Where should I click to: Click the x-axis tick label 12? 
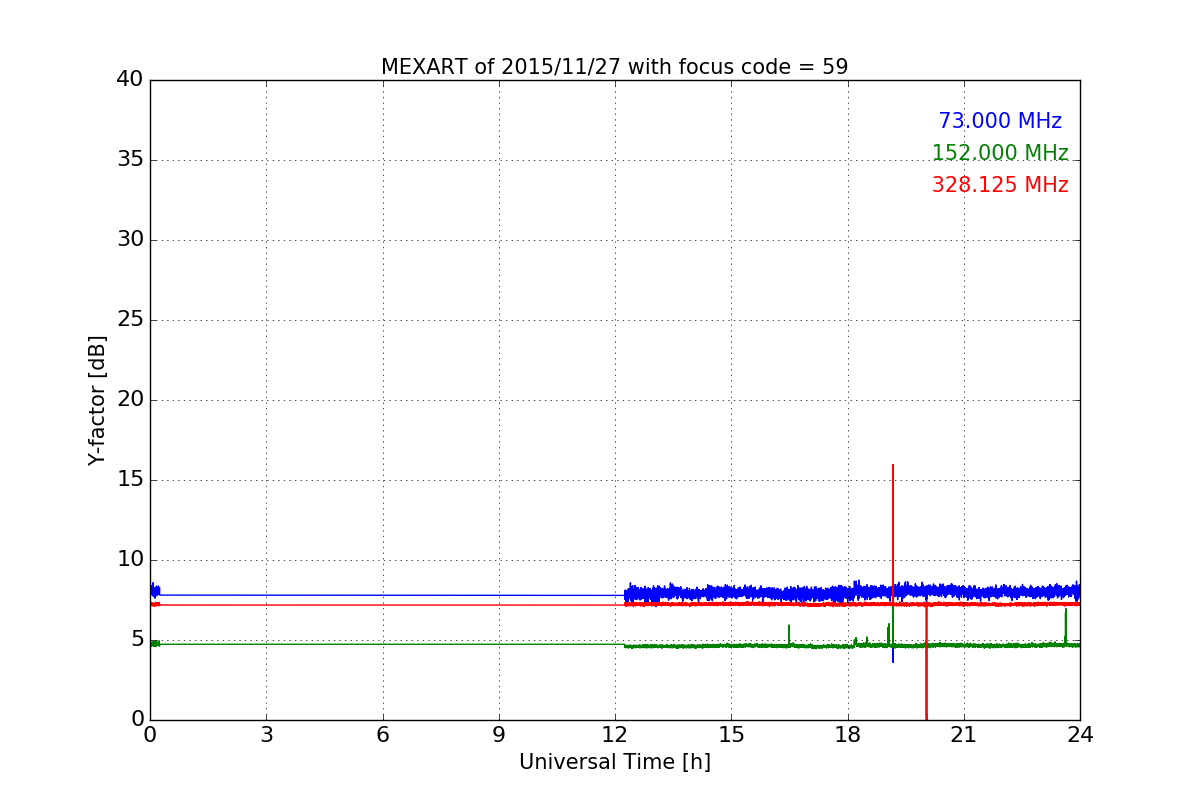tap(615, 735)
